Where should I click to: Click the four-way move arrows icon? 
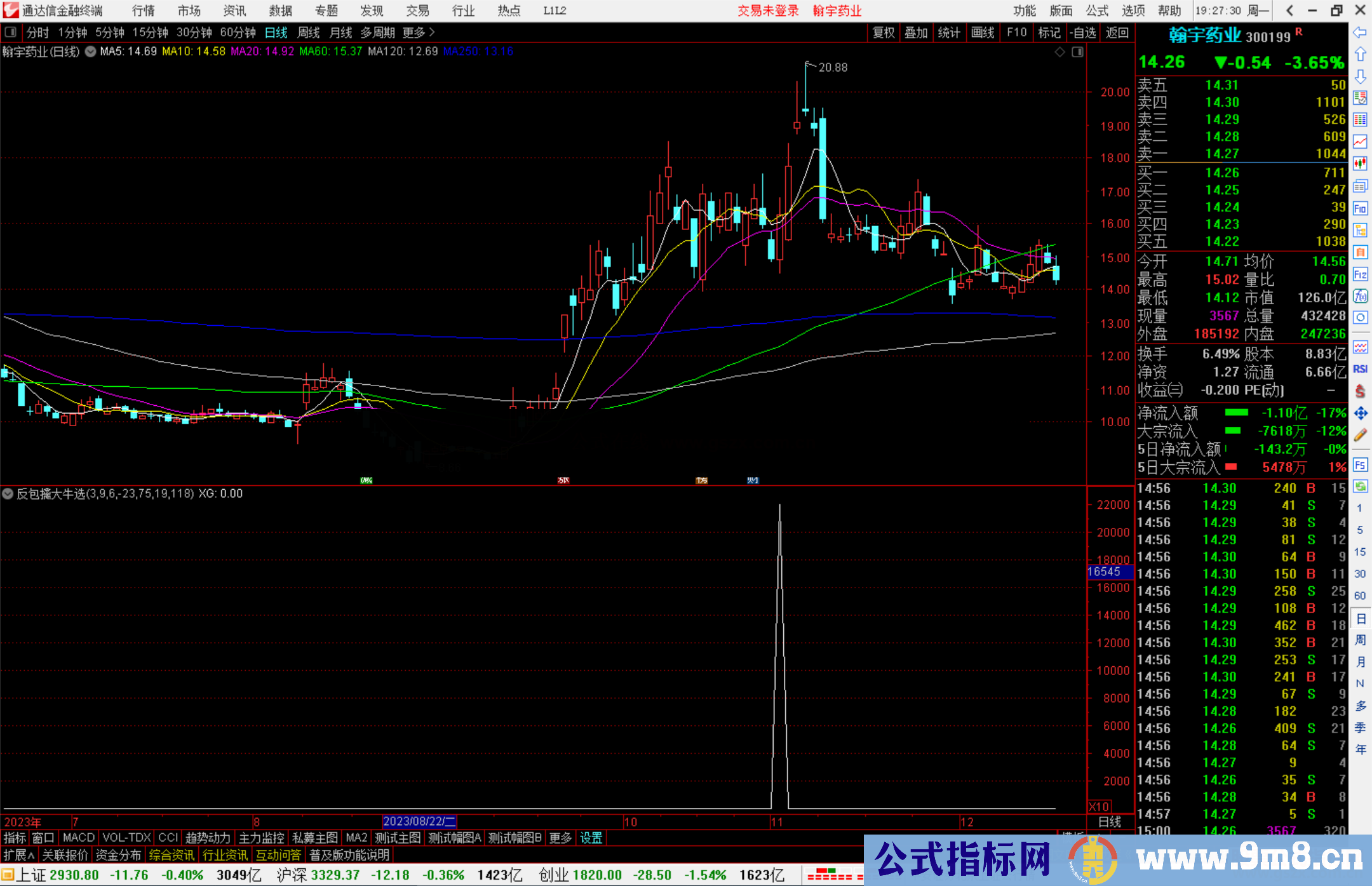tap(1360, 413)
